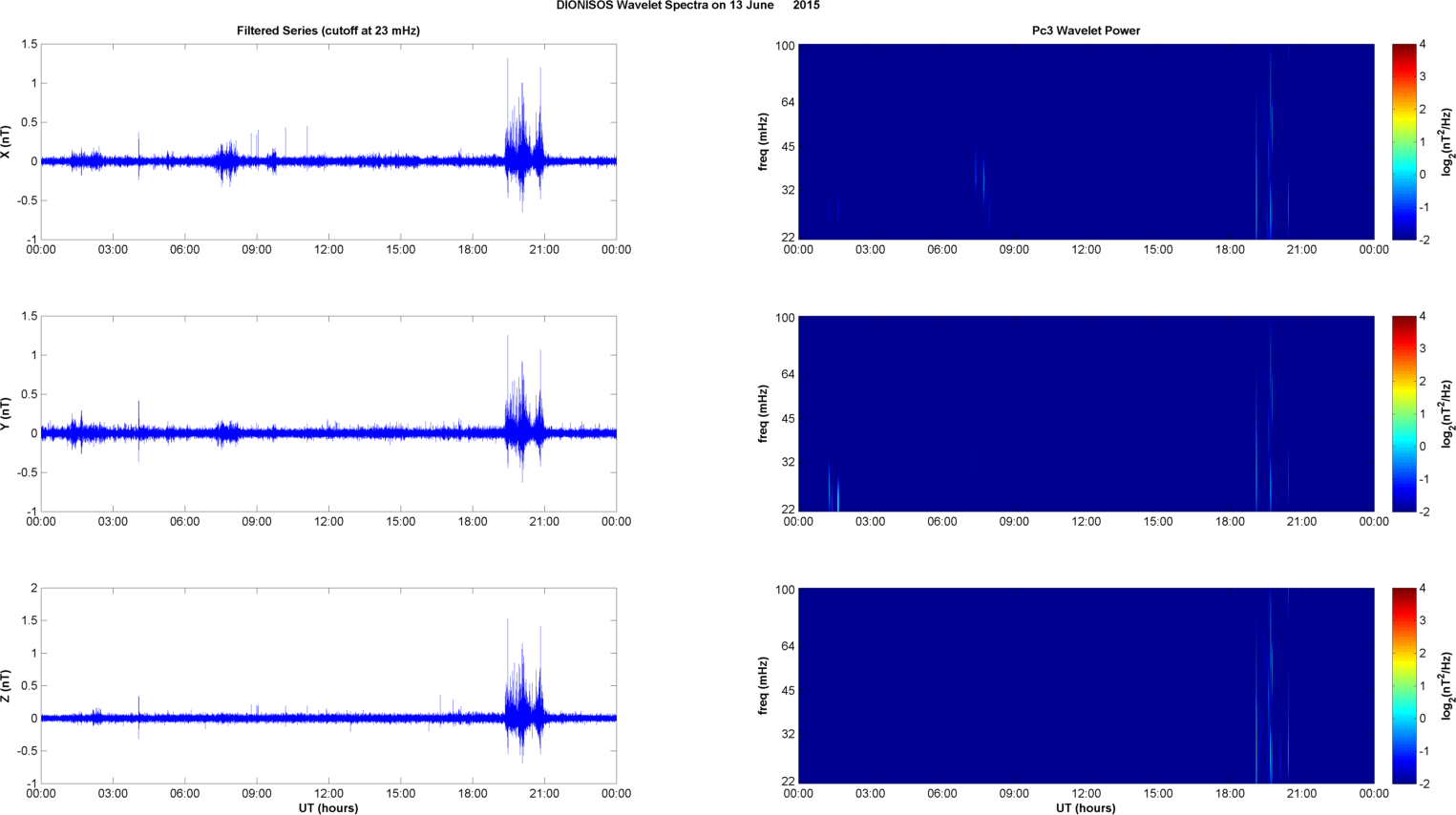The width and height of the screenshot is (1456, 815).
Task: Click the 06:00 tick under the Z series plot
Action: tap(185, 794)
